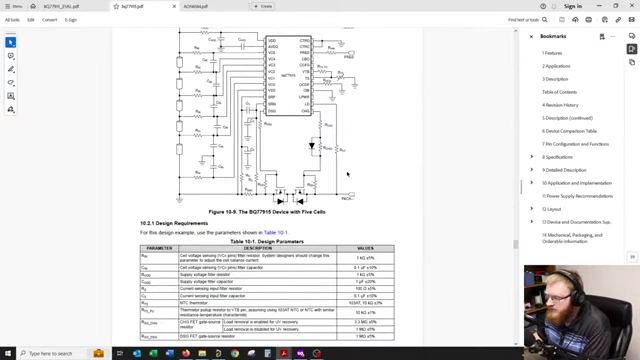Screen dimensions: 640x360
Task: Open the E-Sign tab
Action: [71, 20]
